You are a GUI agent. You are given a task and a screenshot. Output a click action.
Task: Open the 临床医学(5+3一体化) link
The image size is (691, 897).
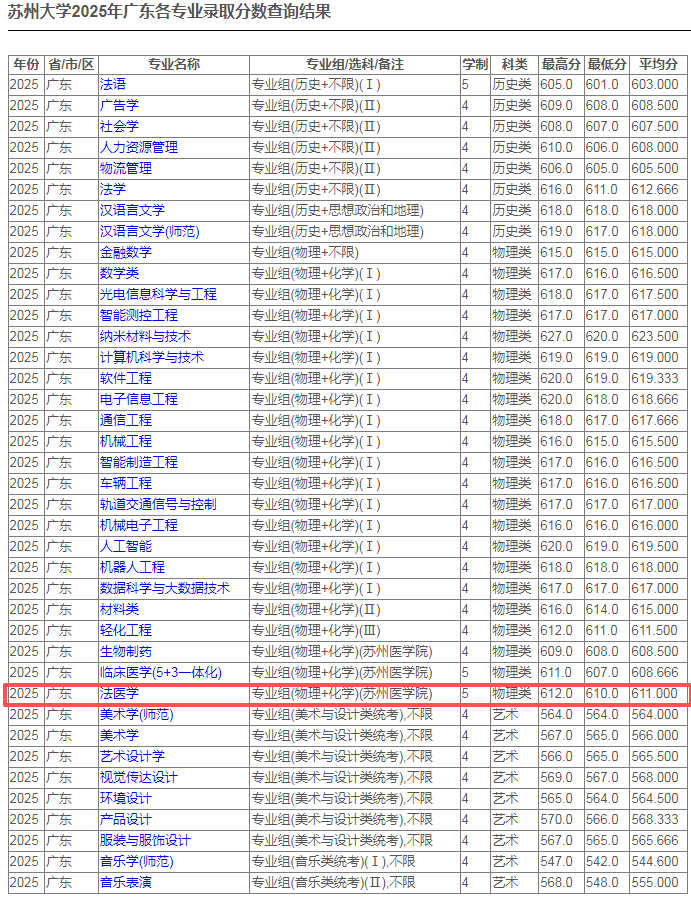click(x=160, y=672)
